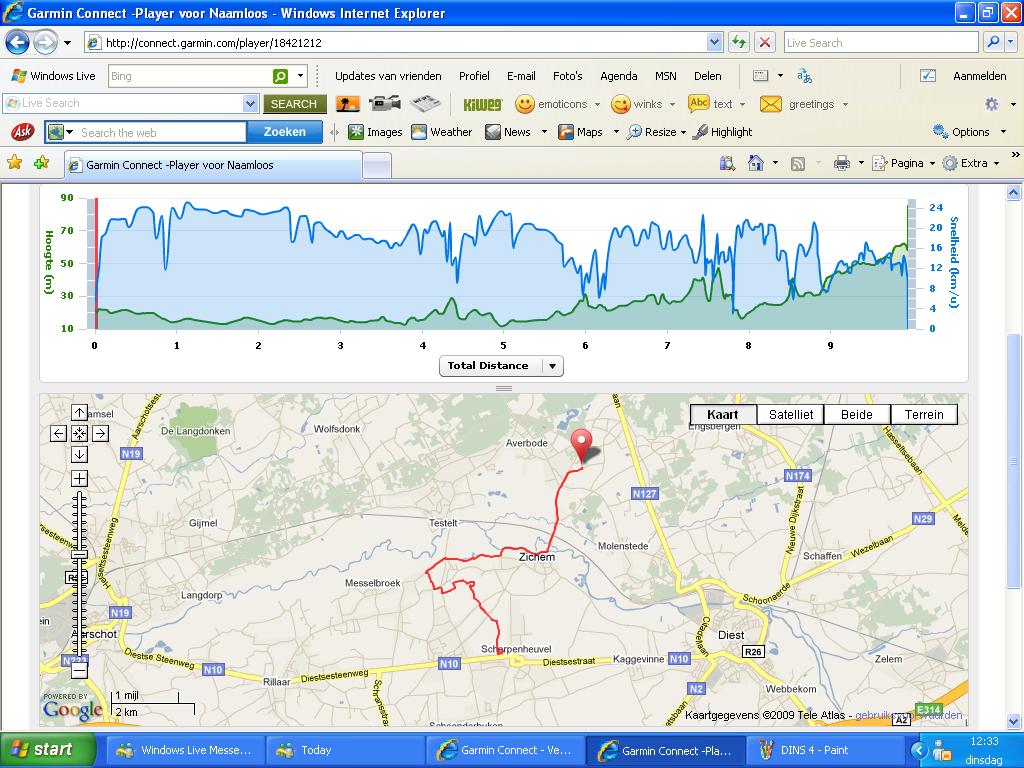1024x768 pixels.
Task: Switch map to Terrein view
Action: click(x=924, y=415)
